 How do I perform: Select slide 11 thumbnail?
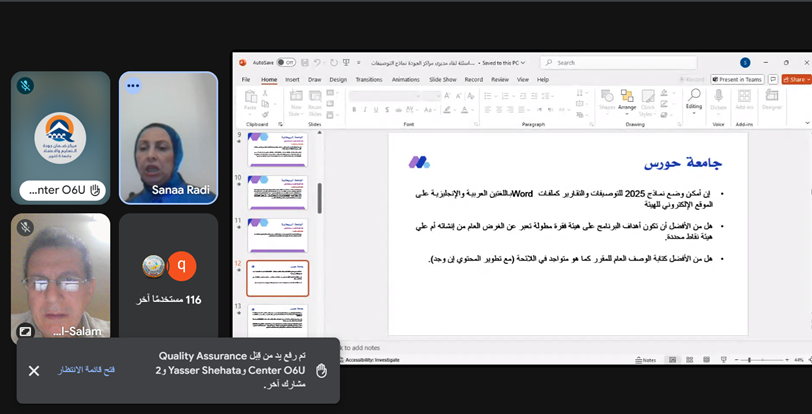[278, 235]
